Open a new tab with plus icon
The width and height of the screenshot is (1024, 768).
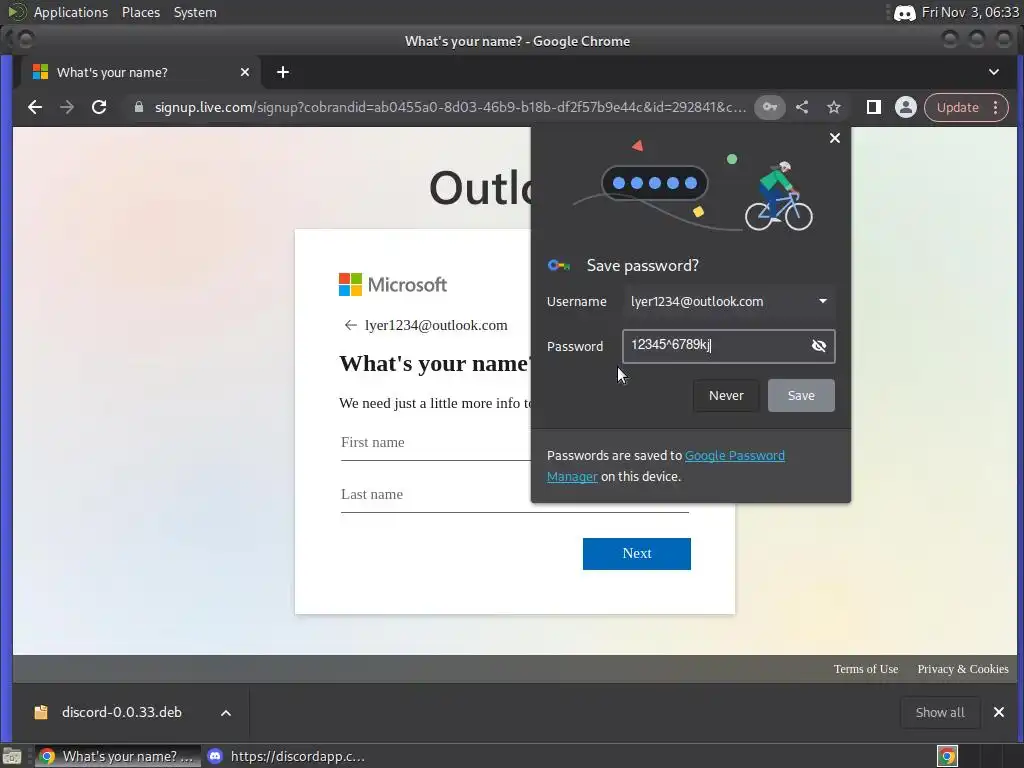[283, 72]
